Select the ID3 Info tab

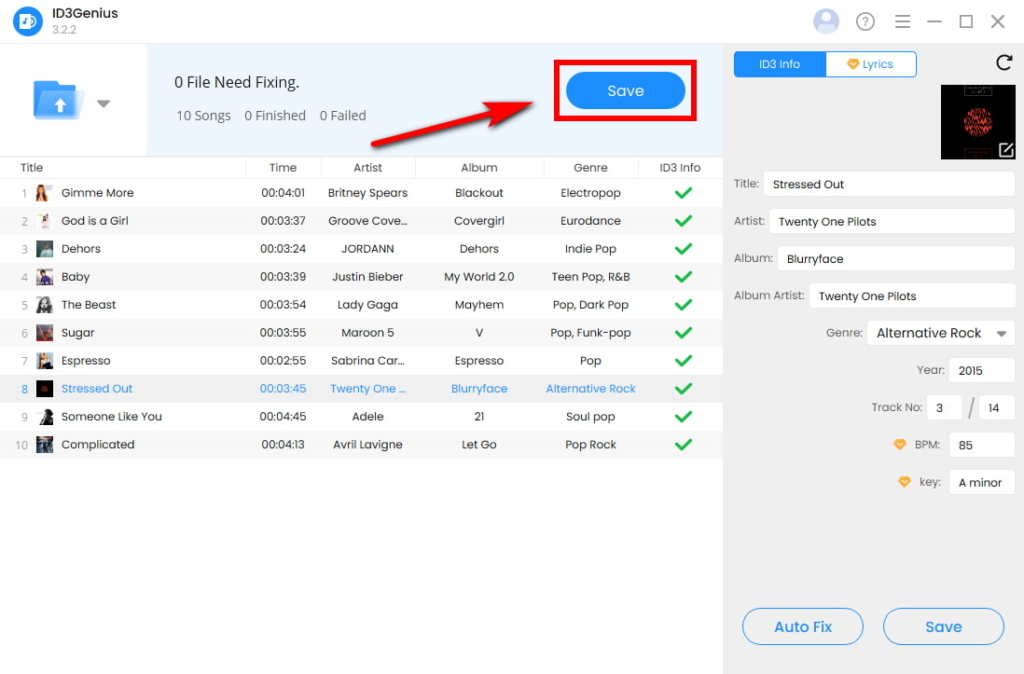[x=779, y=63]
